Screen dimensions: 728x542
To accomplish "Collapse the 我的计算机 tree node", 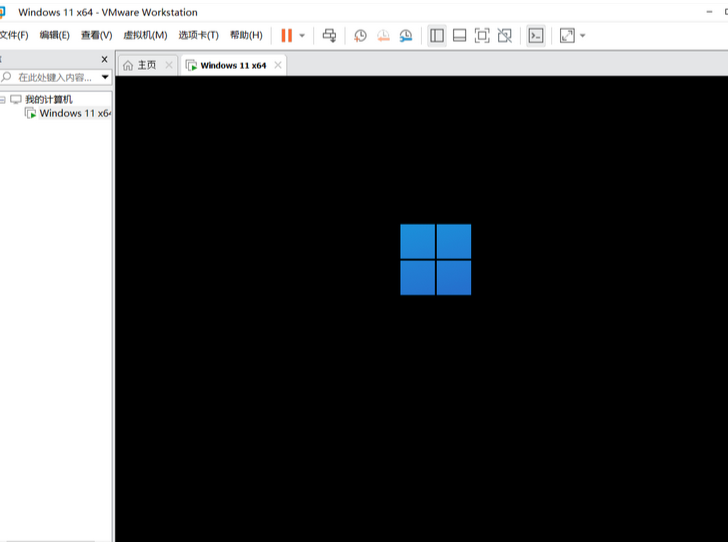I will (3, 99).
